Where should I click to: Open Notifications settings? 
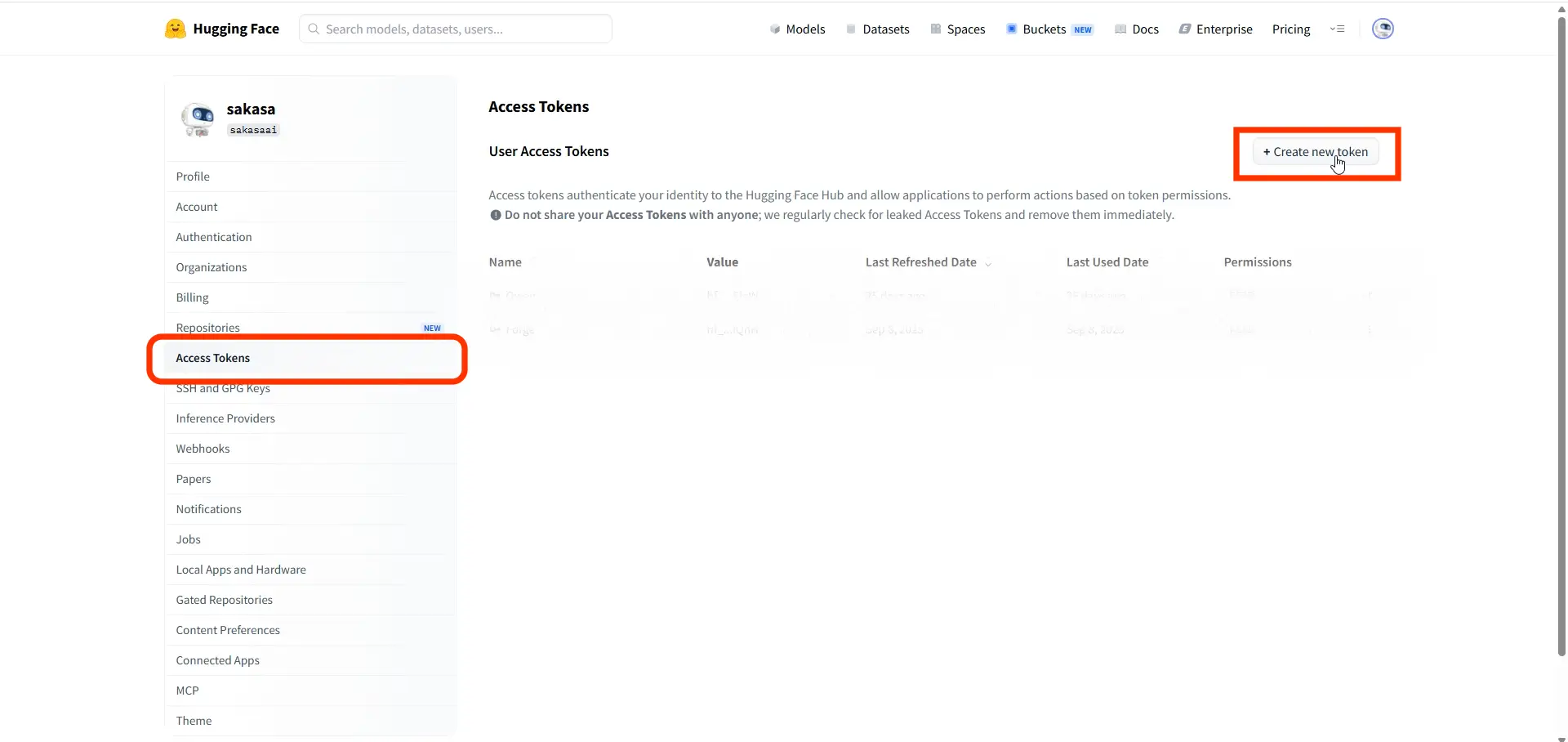tap(310, 509)
